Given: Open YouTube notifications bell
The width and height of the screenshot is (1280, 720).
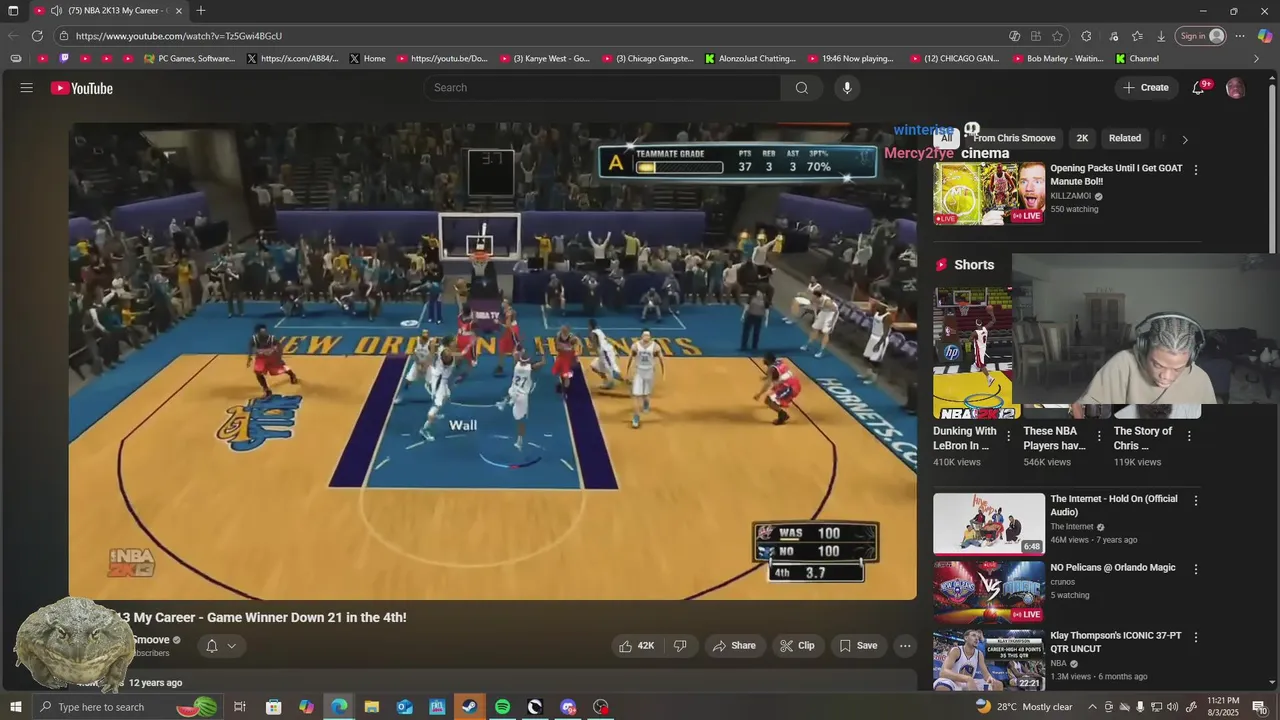Looking at the screenshot, I should click(x=1199, y=88).
